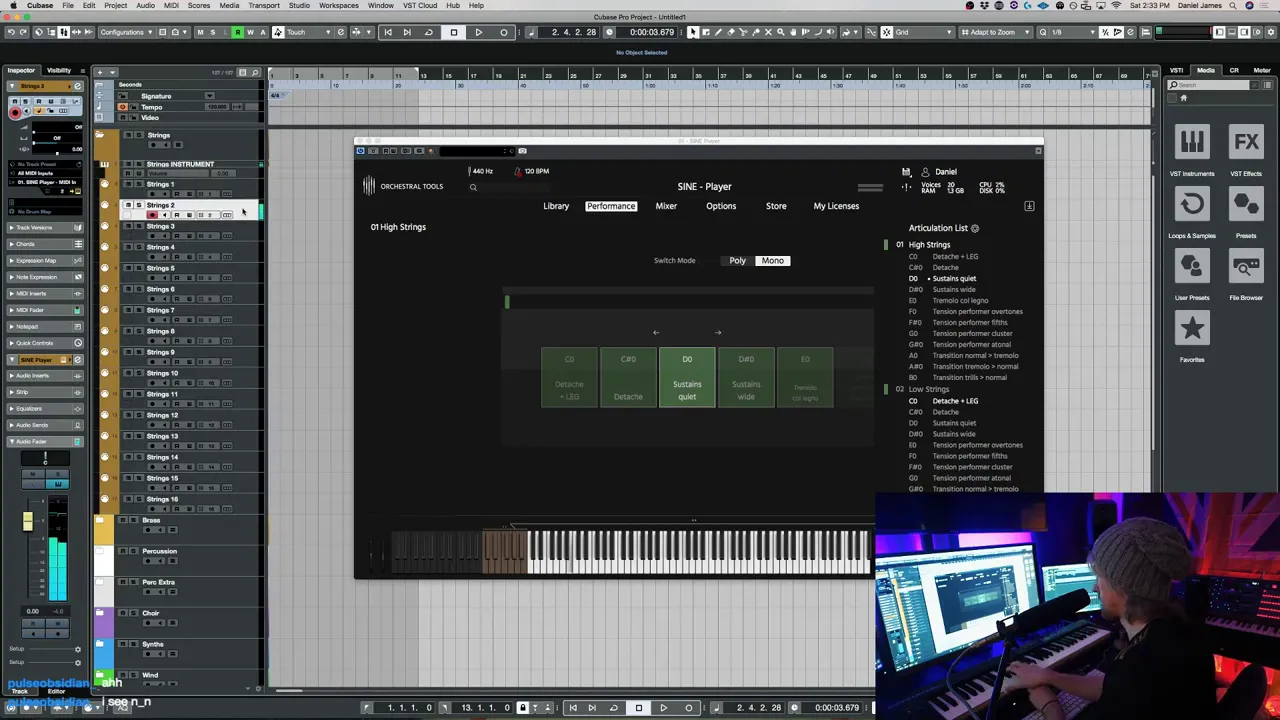Open the Presets tile in Media
The image size is (1280, 720).
pyautogui.click(x=1246, y=204)
